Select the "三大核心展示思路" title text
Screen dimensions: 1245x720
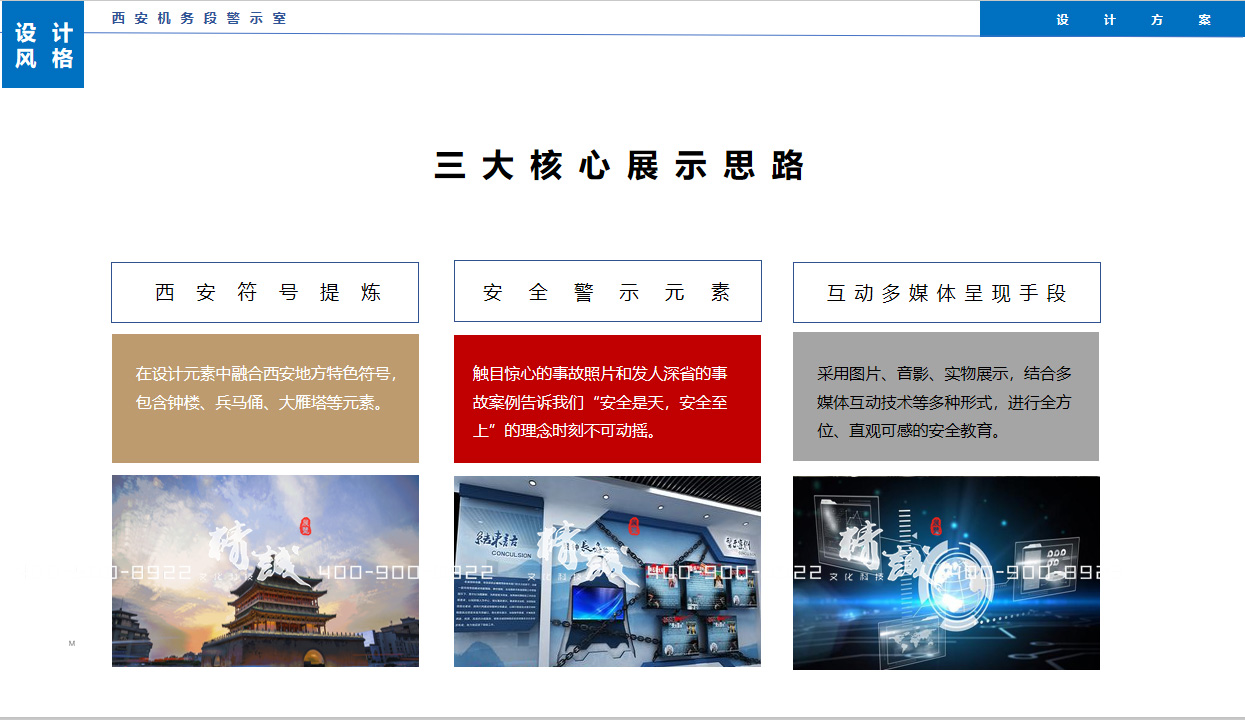[x=620, y=166]
